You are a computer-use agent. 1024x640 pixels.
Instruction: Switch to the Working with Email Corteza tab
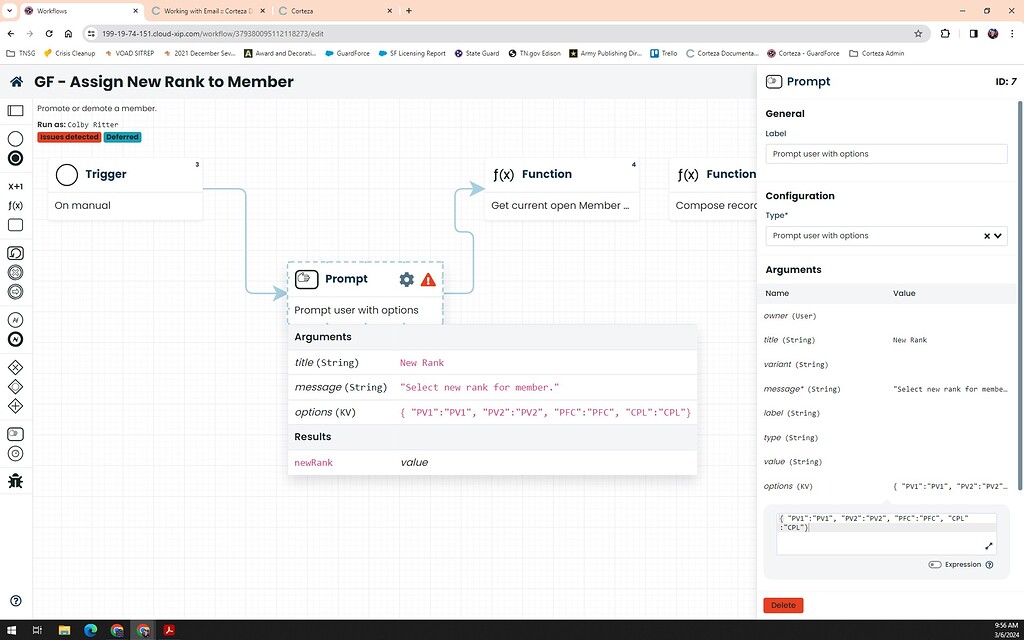(208, 11)
